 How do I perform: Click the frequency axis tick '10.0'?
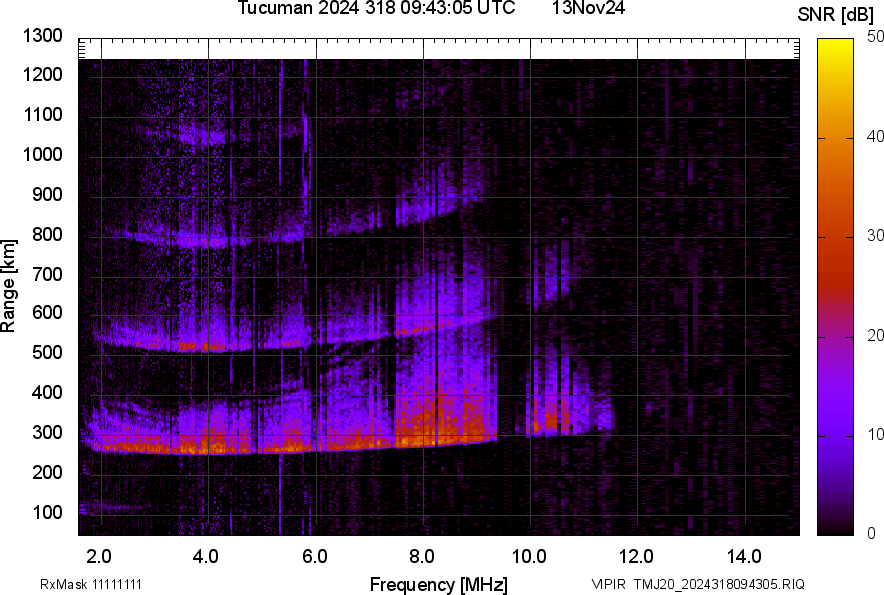(x=529, y=557)
